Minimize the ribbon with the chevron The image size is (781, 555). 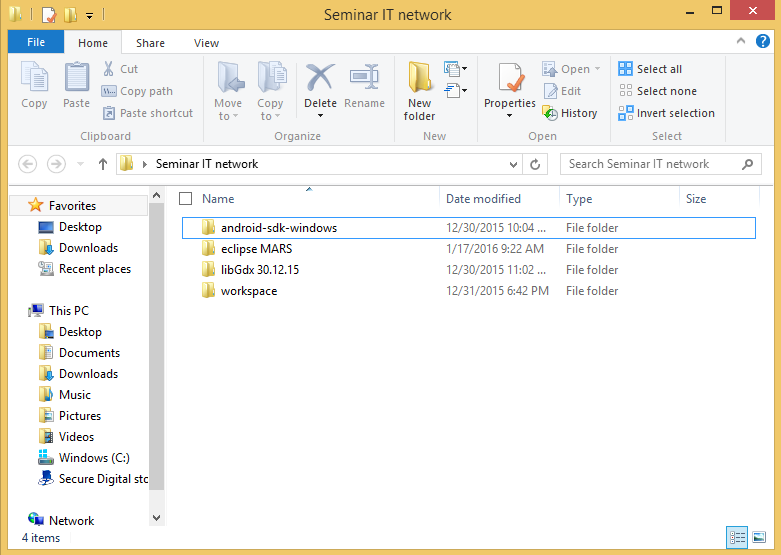tap(741, 41)
